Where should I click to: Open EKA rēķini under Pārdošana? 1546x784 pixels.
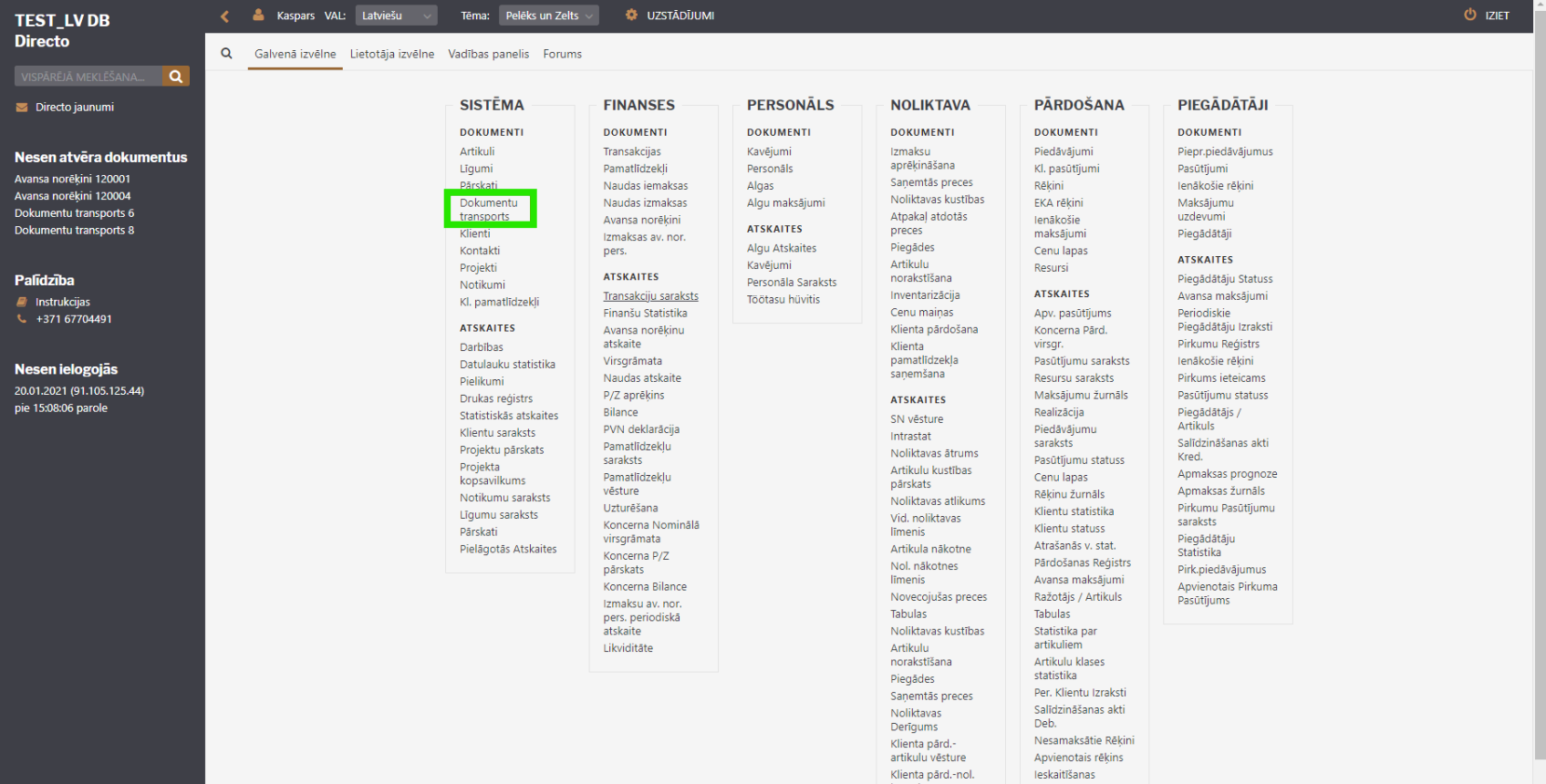click(x=1058, y=203)
